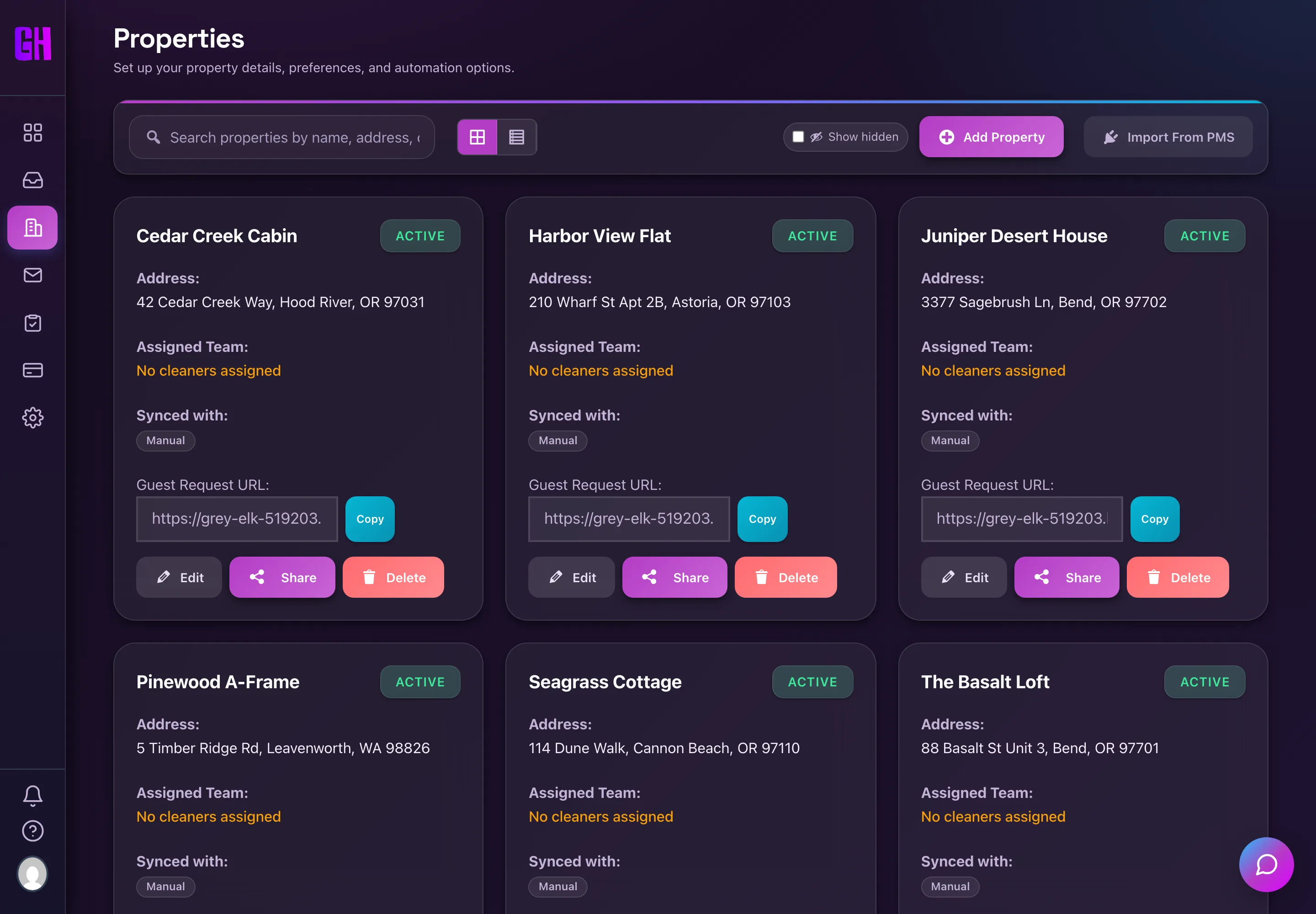Delete the Juniper Desert House property
This screenshot has width=1316, height=914.
tap(1178, 577)
